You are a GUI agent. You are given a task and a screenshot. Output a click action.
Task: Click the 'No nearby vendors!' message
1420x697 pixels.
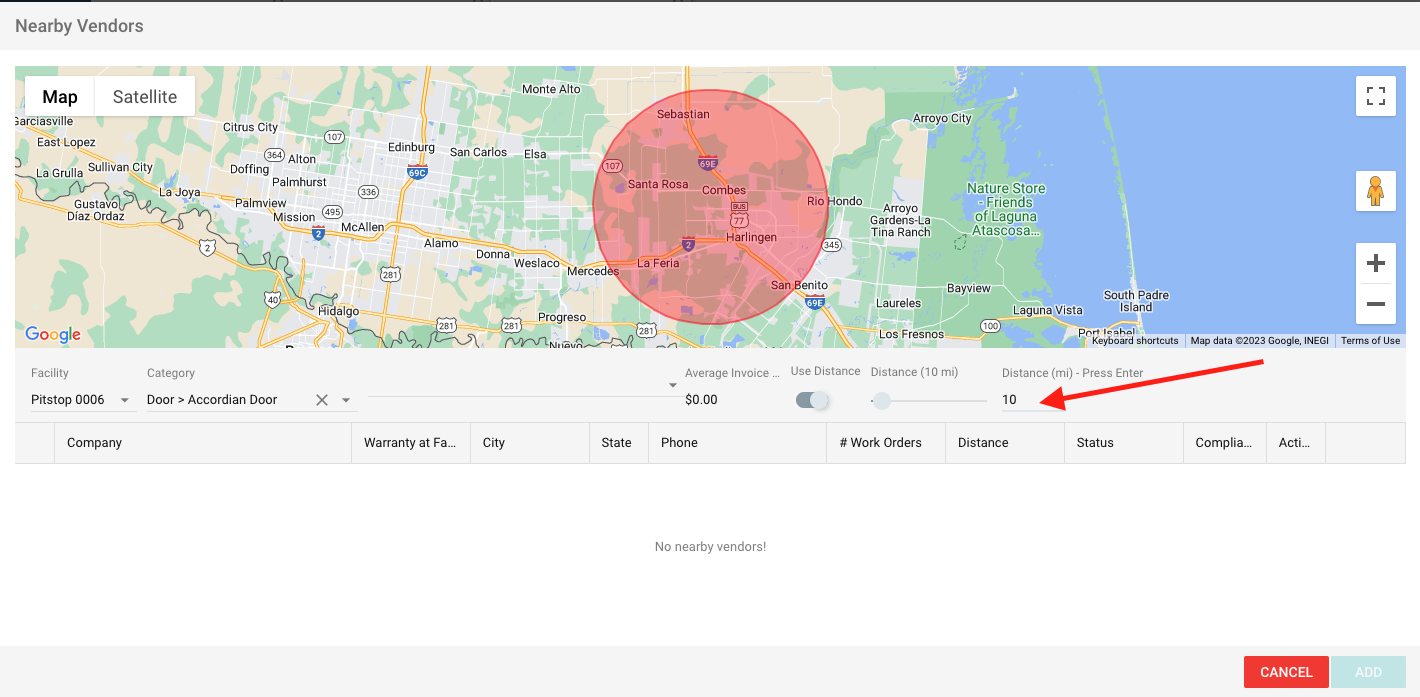coord(710,547)
